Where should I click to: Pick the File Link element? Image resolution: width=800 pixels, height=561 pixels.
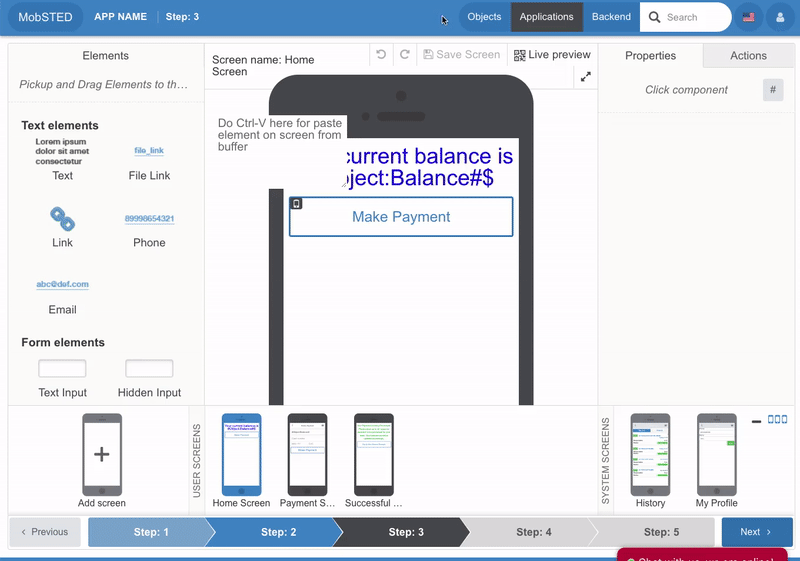tap(149, 162)
